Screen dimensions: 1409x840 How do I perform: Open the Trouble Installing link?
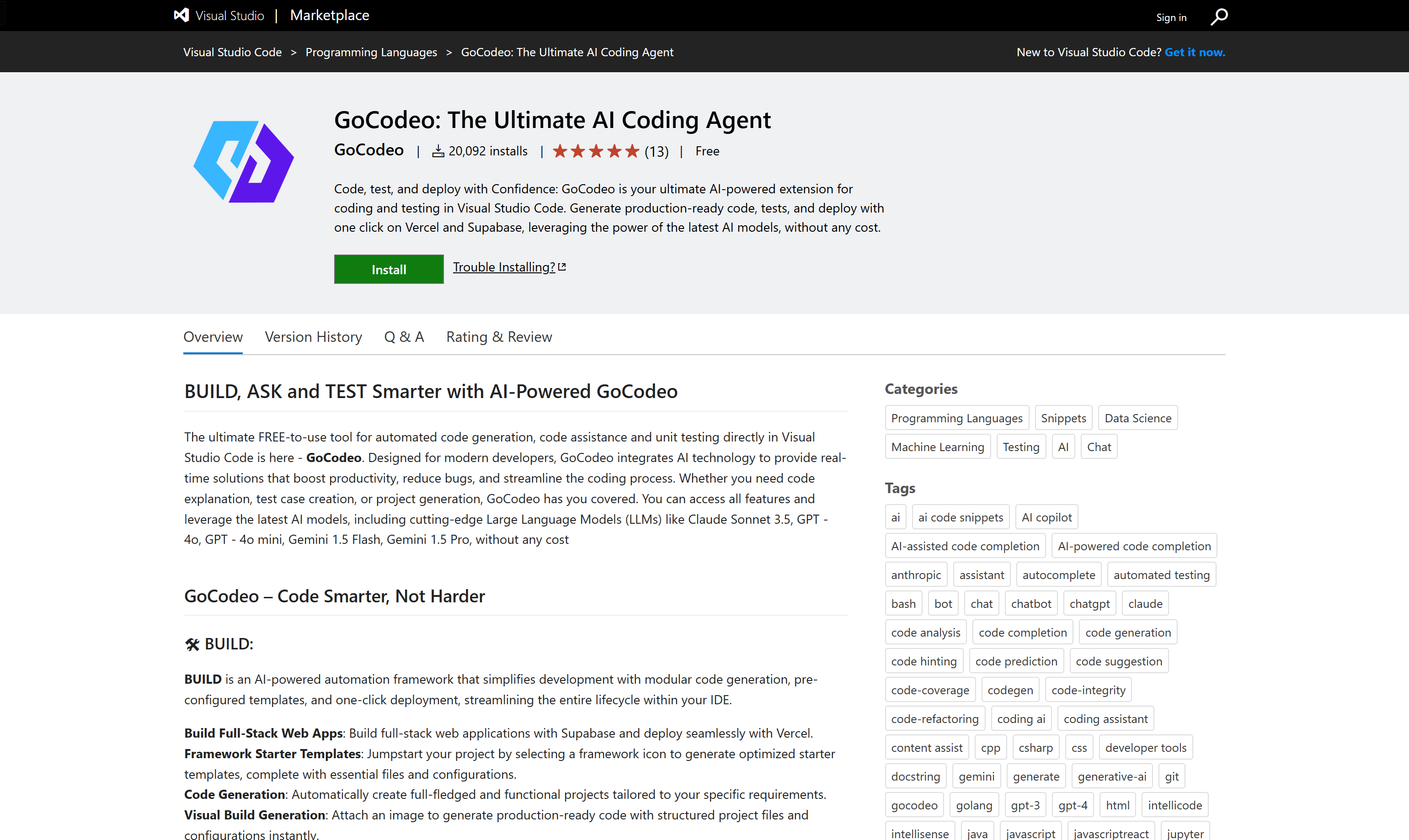pyautogui.click(x=503, y=266)
